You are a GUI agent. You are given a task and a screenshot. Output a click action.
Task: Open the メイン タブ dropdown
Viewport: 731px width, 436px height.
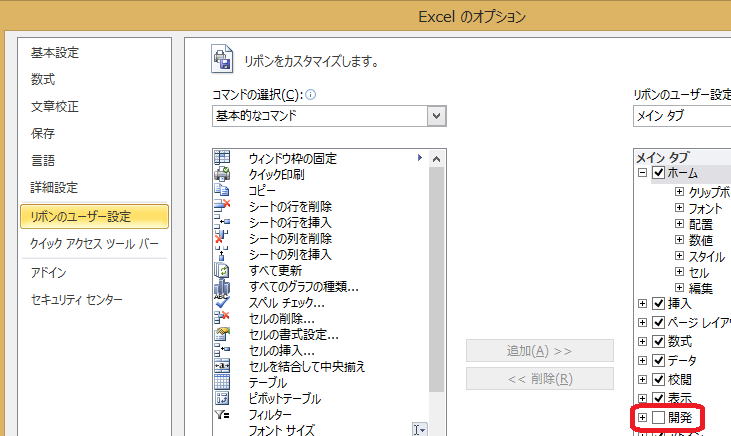click(x=682, y=116)
